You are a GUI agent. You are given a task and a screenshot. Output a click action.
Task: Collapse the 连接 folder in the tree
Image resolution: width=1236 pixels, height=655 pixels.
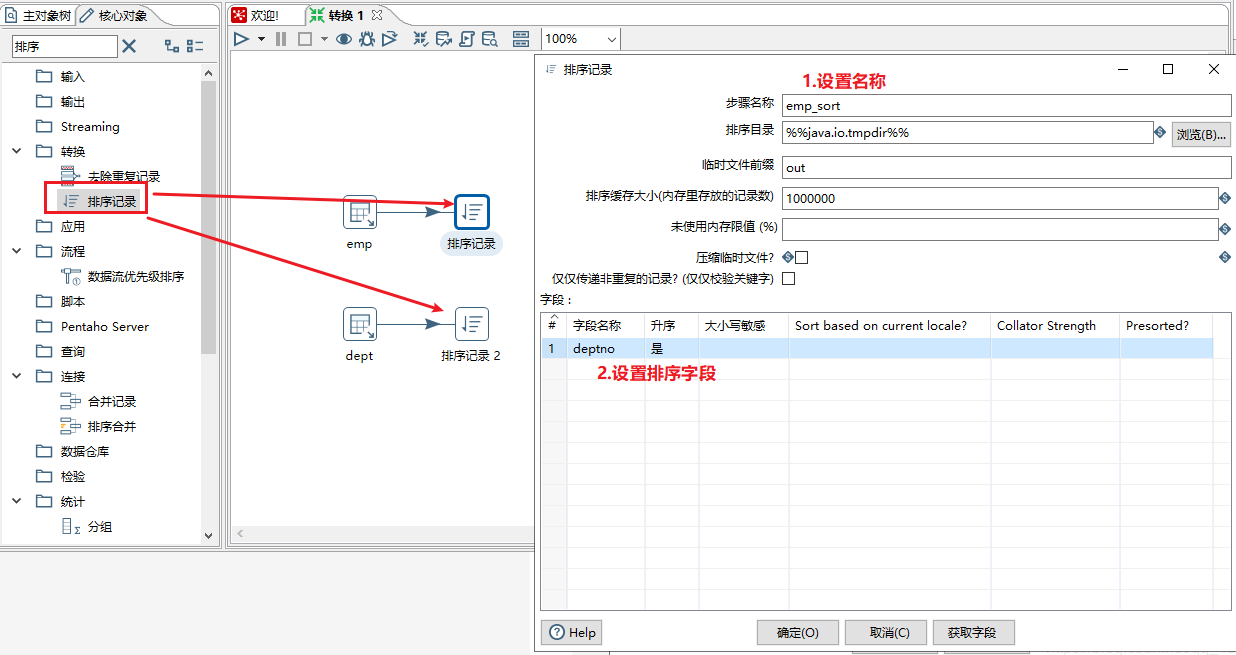[x=16, y=376]
